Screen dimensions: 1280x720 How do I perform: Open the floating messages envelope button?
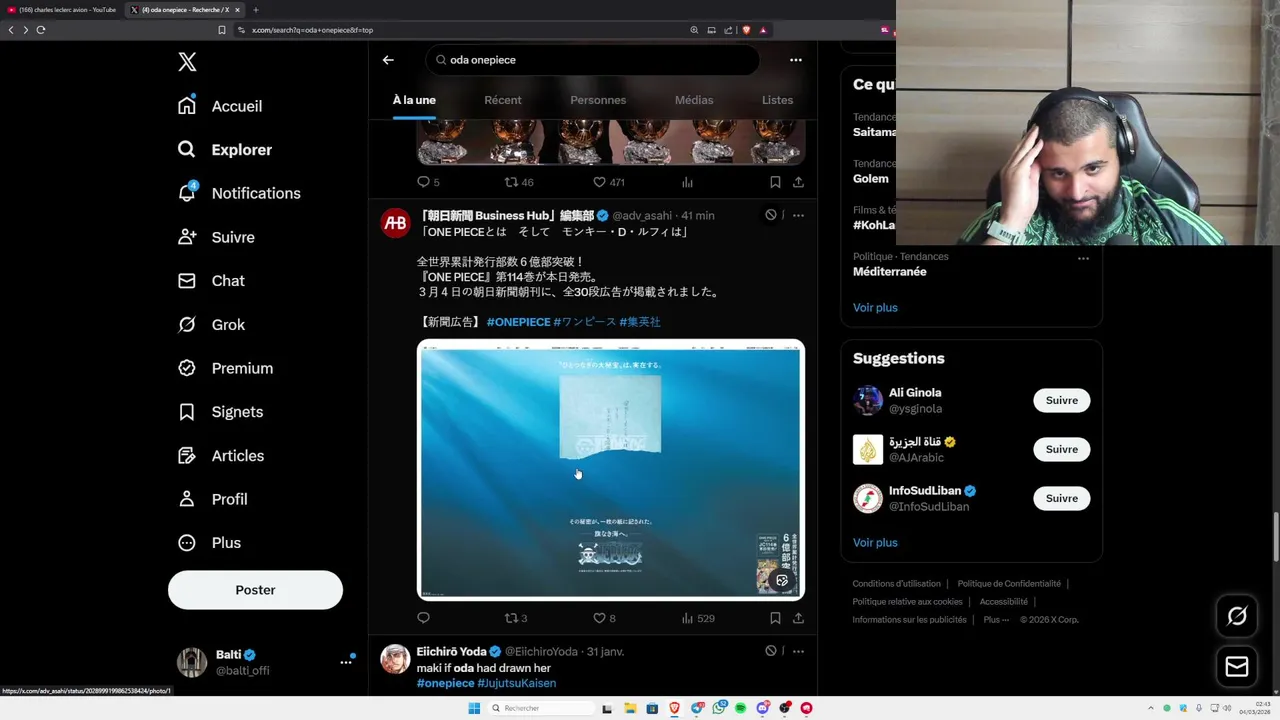coord(1236,667)
